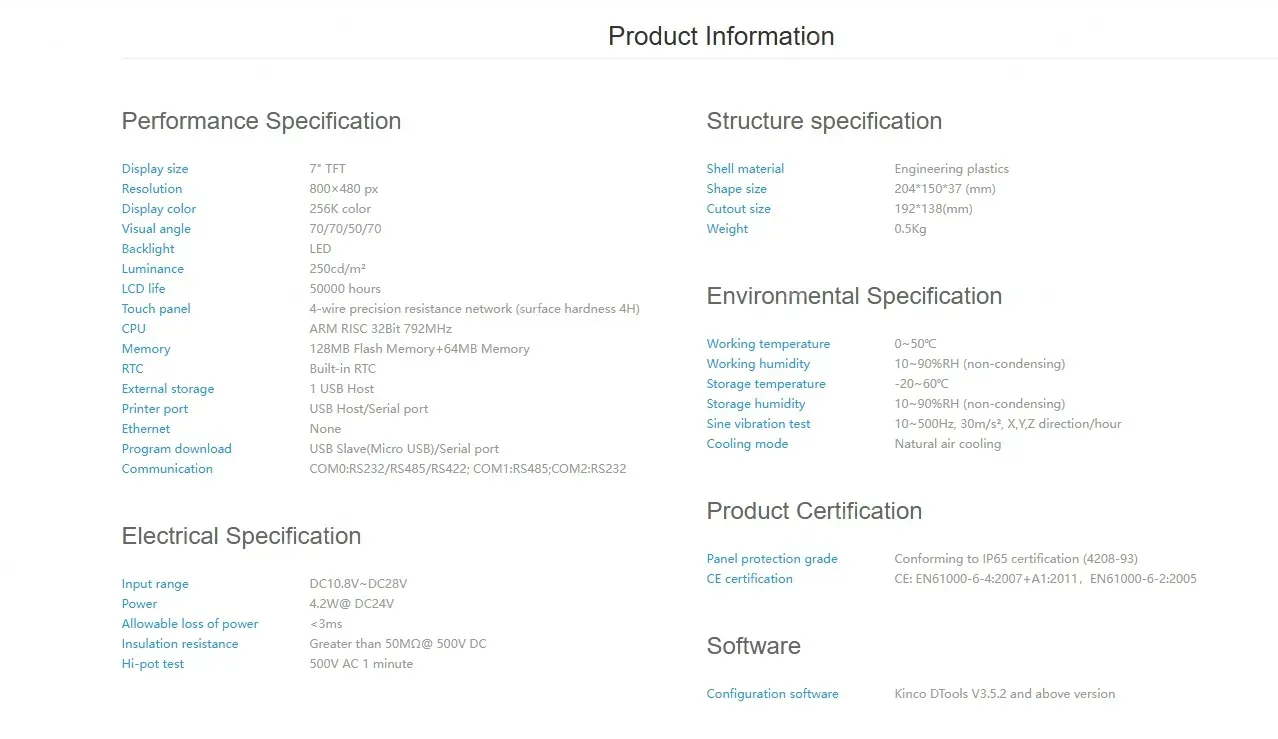The width and height of the screenshot is (1278, 739).
Task: Click the Product Information page heading
Action: tap(720, 36)
